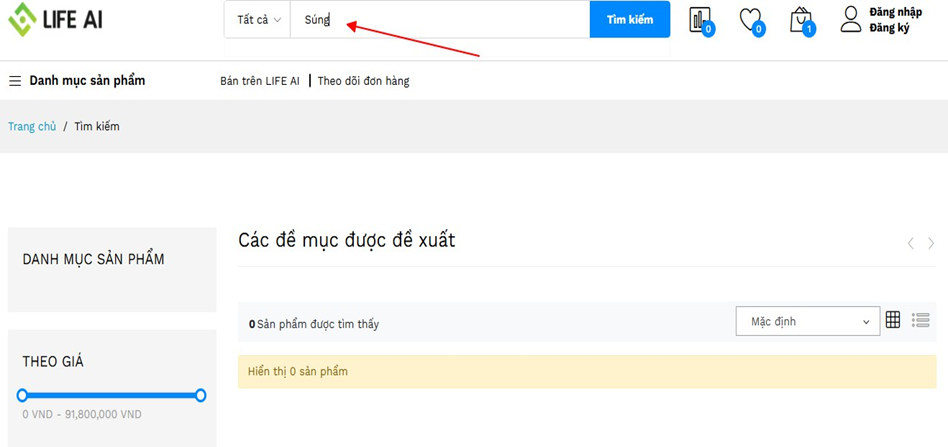Click the user account profile icon
This screenshot has height=447, width=948.
pos(850,19)
